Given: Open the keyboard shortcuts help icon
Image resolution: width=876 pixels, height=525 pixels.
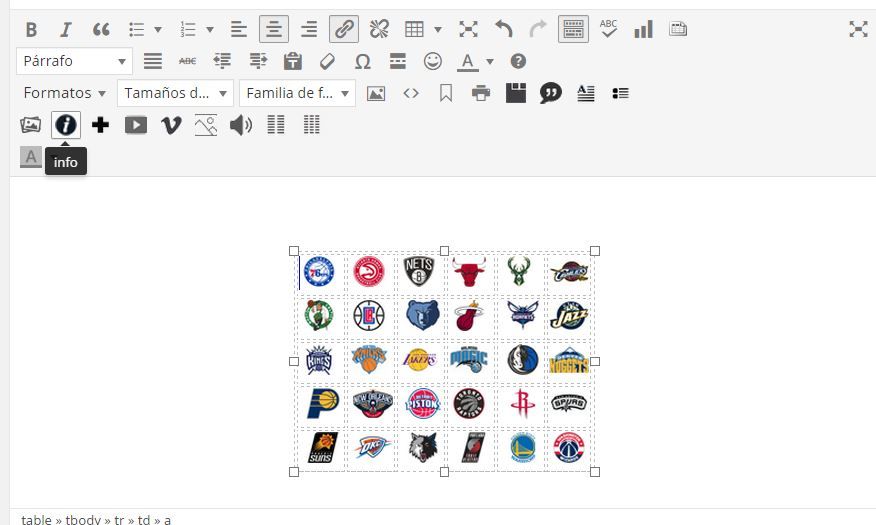Looking at the screenshot, I should click(518, 61).
